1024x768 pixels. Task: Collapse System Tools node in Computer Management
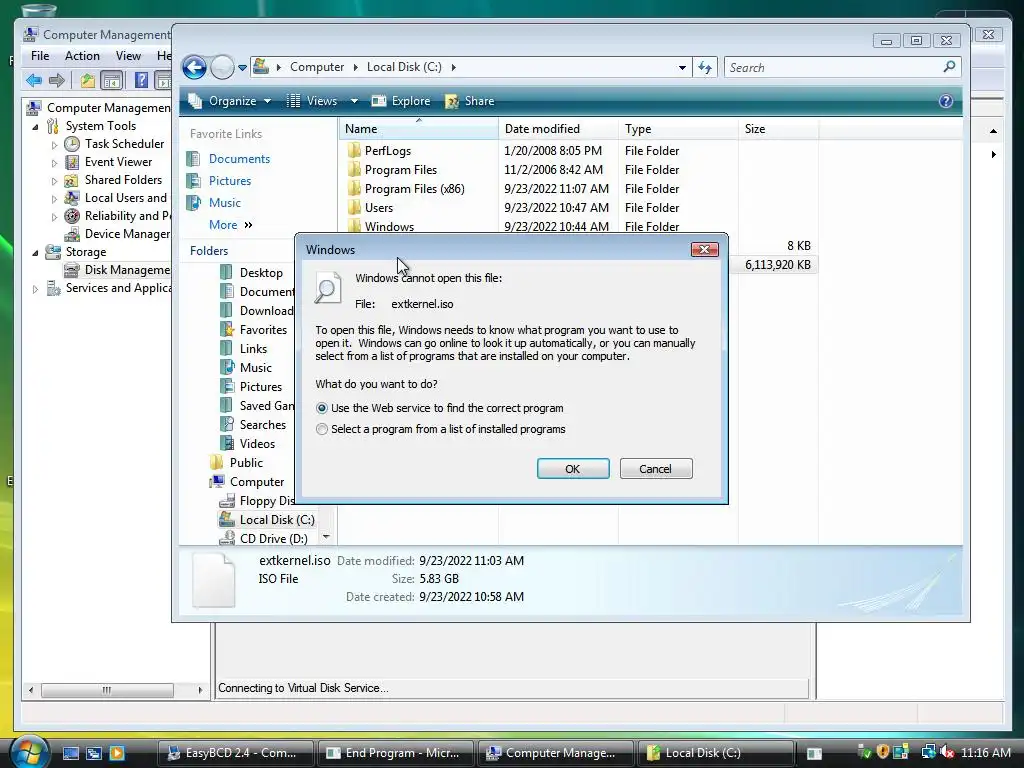click(35, 127)
